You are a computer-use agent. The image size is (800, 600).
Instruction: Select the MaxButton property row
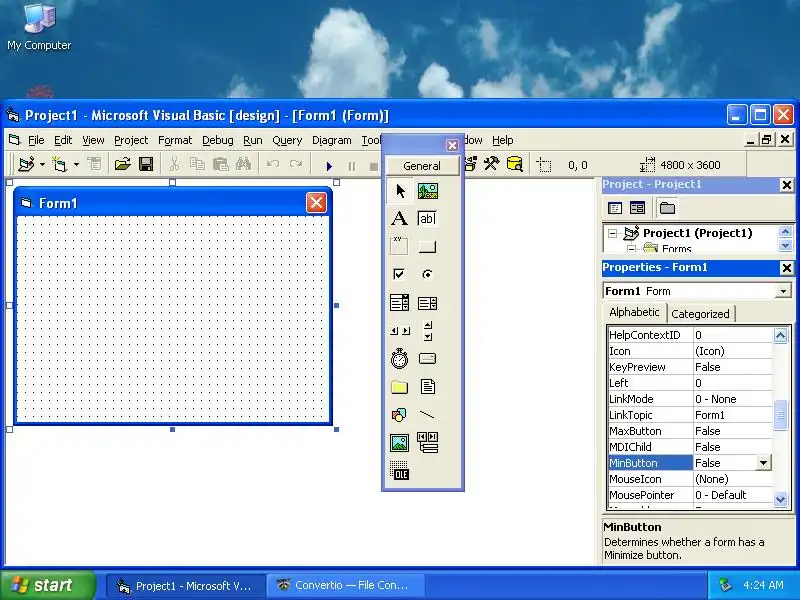(x=690, y=431)
